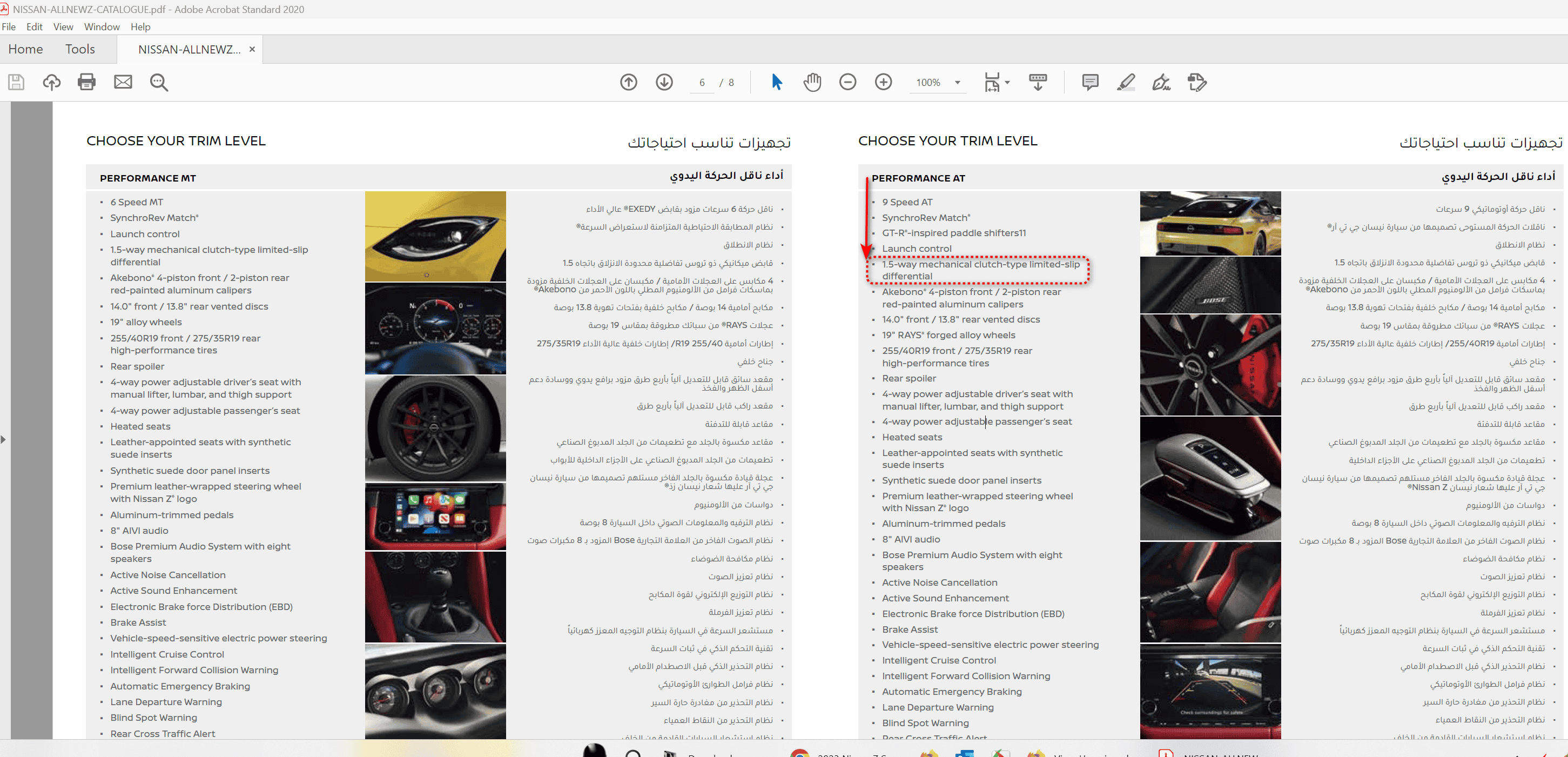Click '19" alloy wheels' in MT list
Screen dimensions: 1568x757
(x=145, y=322)
